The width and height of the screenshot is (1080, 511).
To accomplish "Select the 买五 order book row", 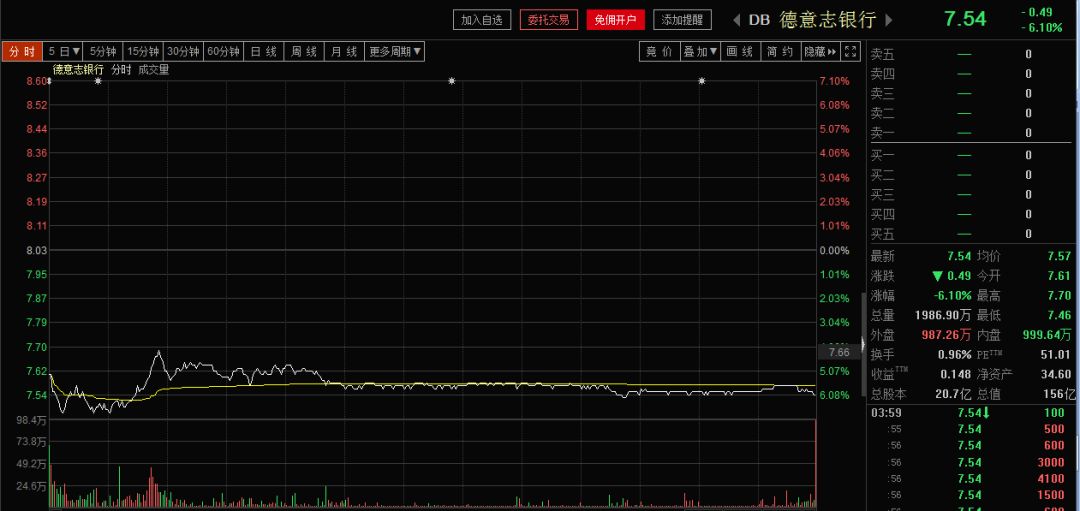I will tap(970, 233).
